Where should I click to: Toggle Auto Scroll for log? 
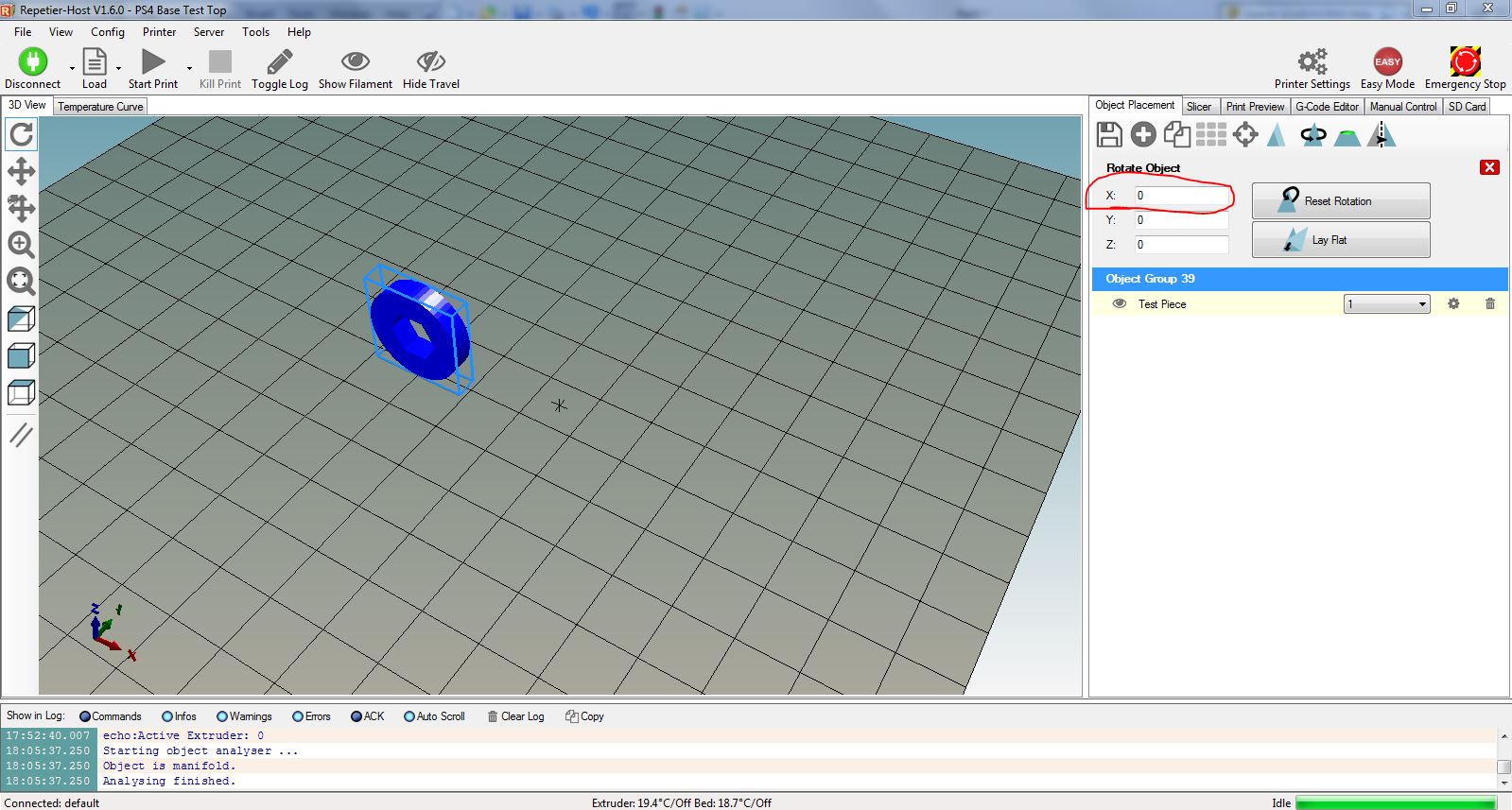(434, 716)
